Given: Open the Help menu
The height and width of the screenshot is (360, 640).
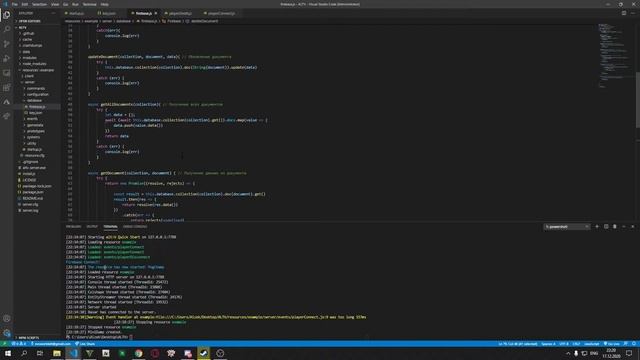Looking at the screenshot, I should (x=104, y=4).
